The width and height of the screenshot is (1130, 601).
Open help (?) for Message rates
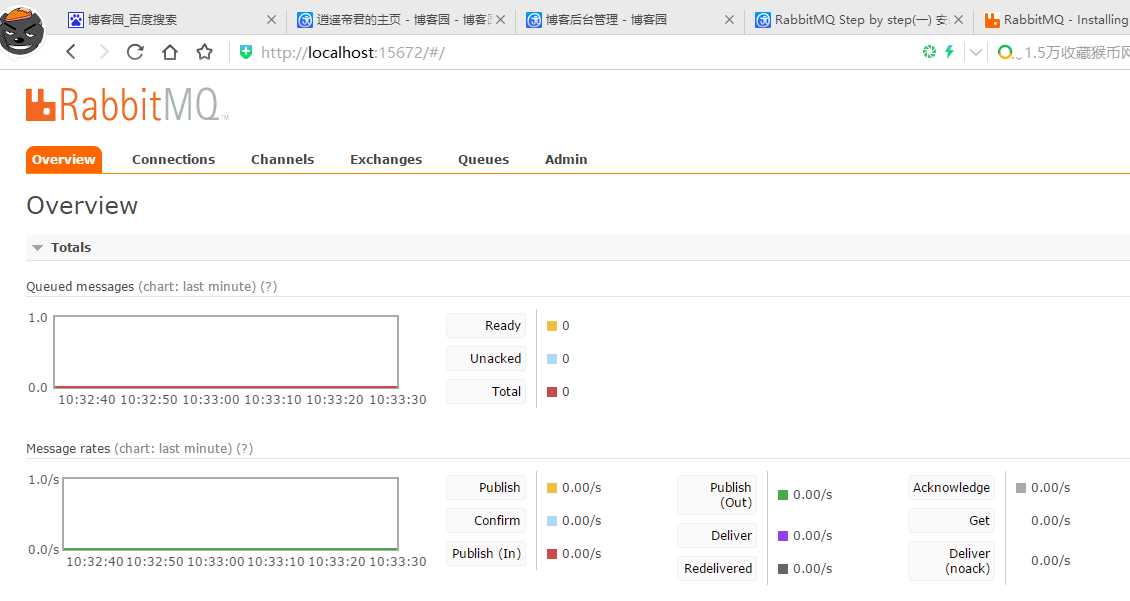tap(244, 448)
